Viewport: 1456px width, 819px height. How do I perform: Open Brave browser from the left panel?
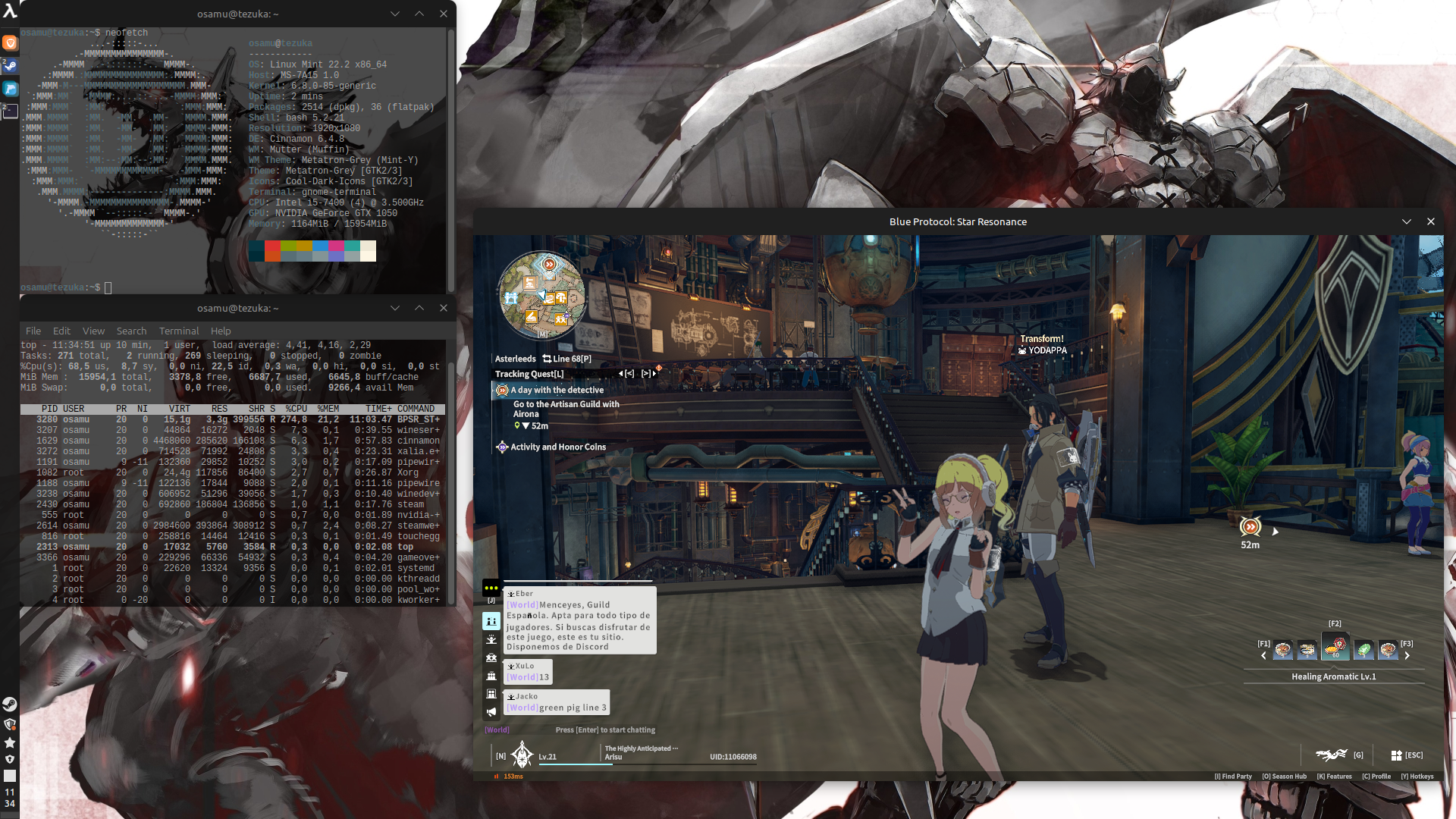[x=10, y=43]
